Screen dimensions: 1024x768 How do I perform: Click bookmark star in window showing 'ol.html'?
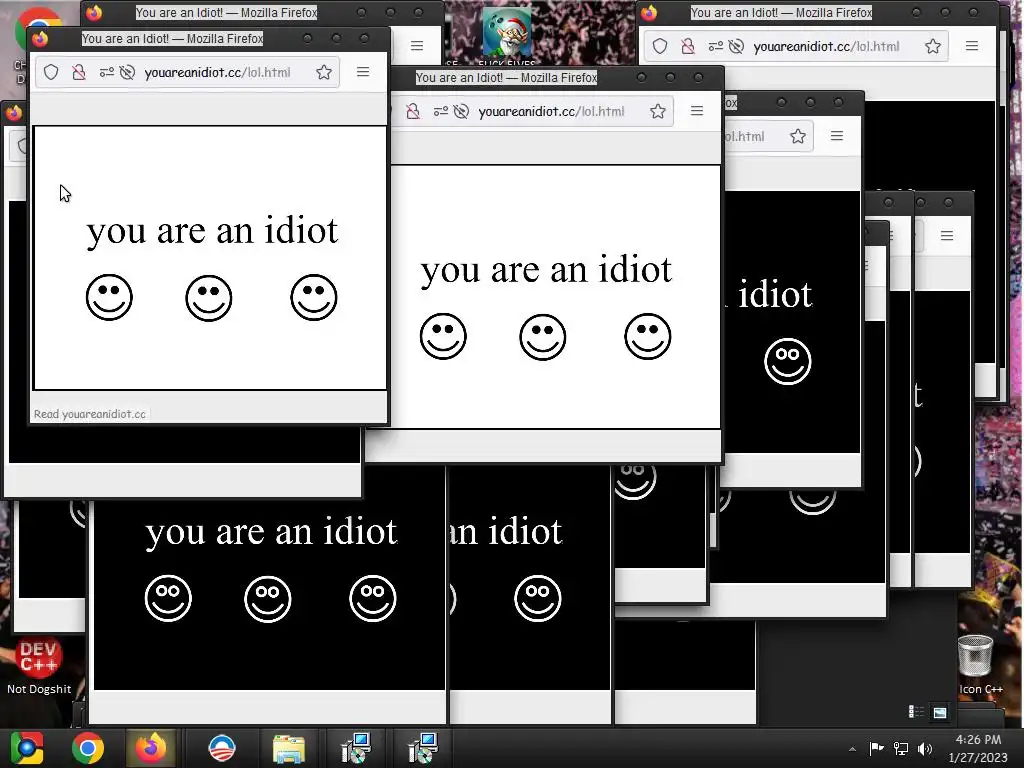click(x=797, y=136)
